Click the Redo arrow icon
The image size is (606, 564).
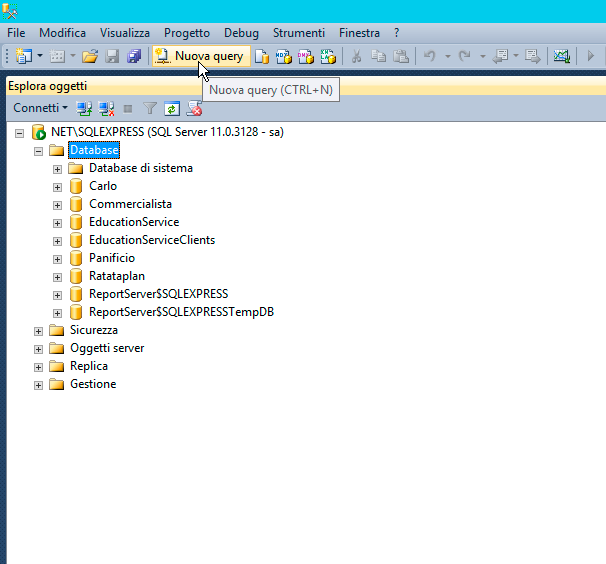click(464, 56)
